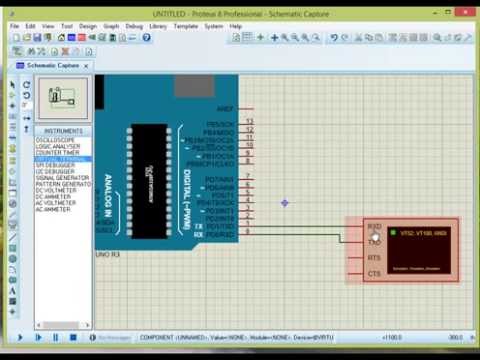Select LOGIC ANALYSER in instruments list
Screen dimensions: 480x360
58,146
